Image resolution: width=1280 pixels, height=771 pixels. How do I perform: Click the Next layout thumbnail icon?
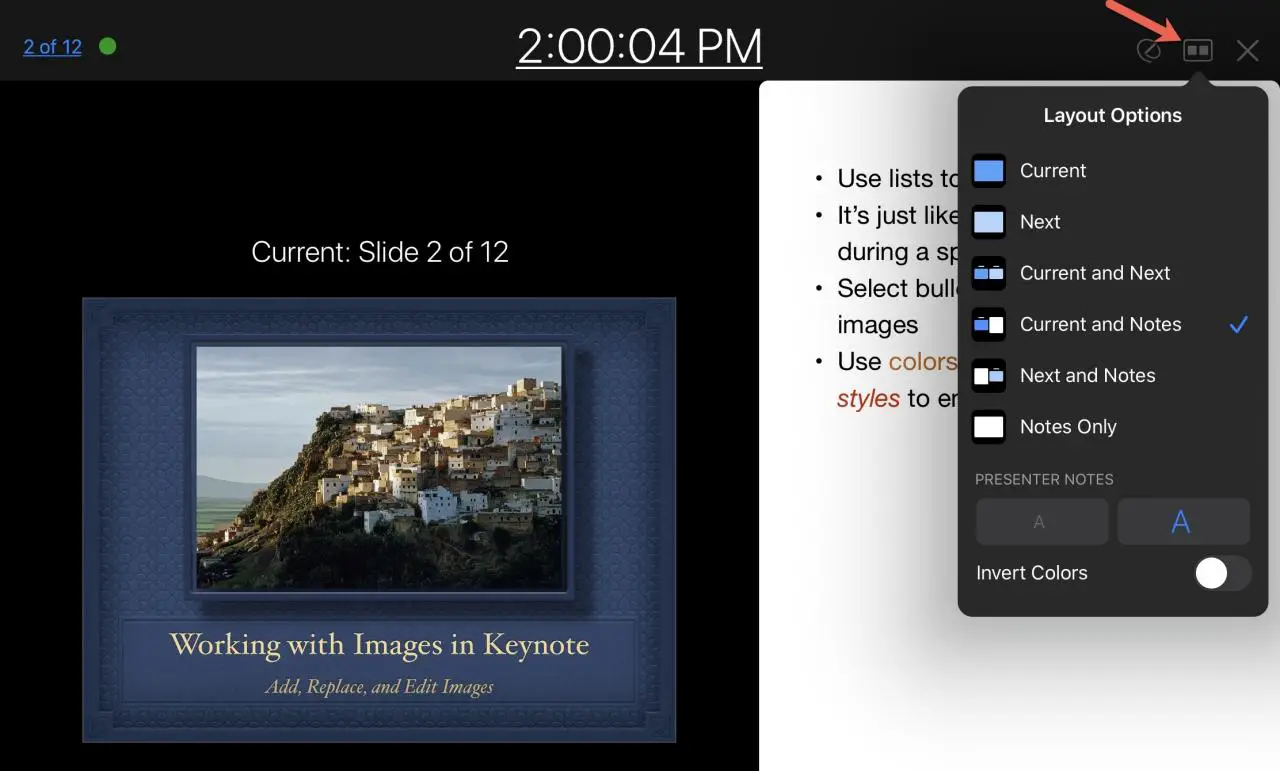[x=988, y=222]
